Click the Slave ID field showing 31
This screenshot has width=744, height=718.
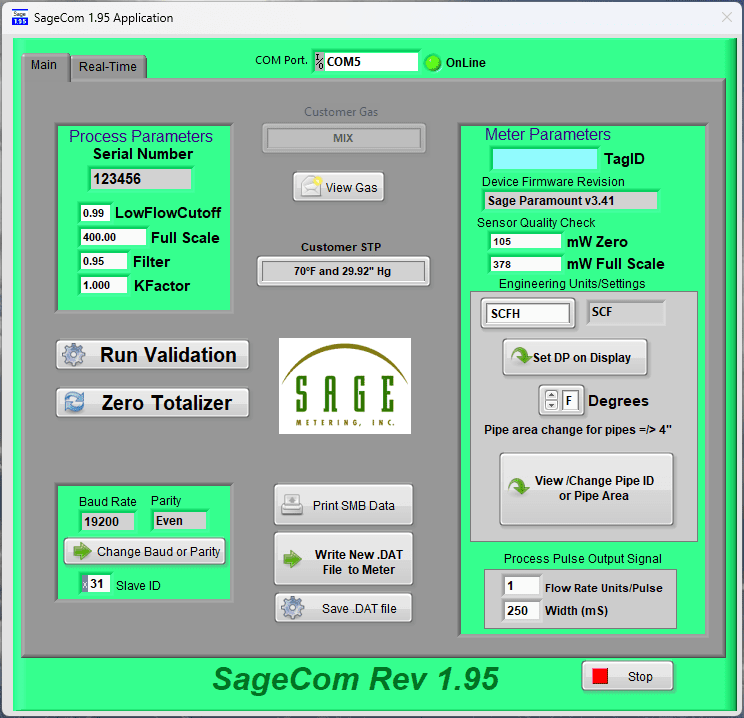coord(100,584)
